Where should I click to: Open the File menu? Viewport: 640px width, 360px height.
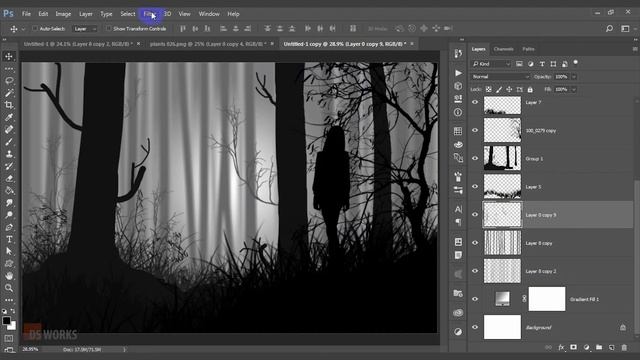26,14
